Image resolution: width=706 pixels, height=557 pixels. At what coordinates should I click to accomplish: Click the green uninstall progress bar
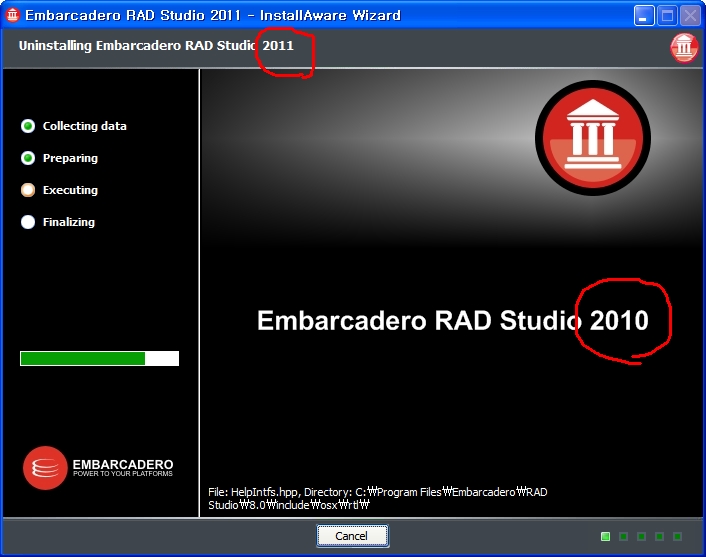click(99, 358)
